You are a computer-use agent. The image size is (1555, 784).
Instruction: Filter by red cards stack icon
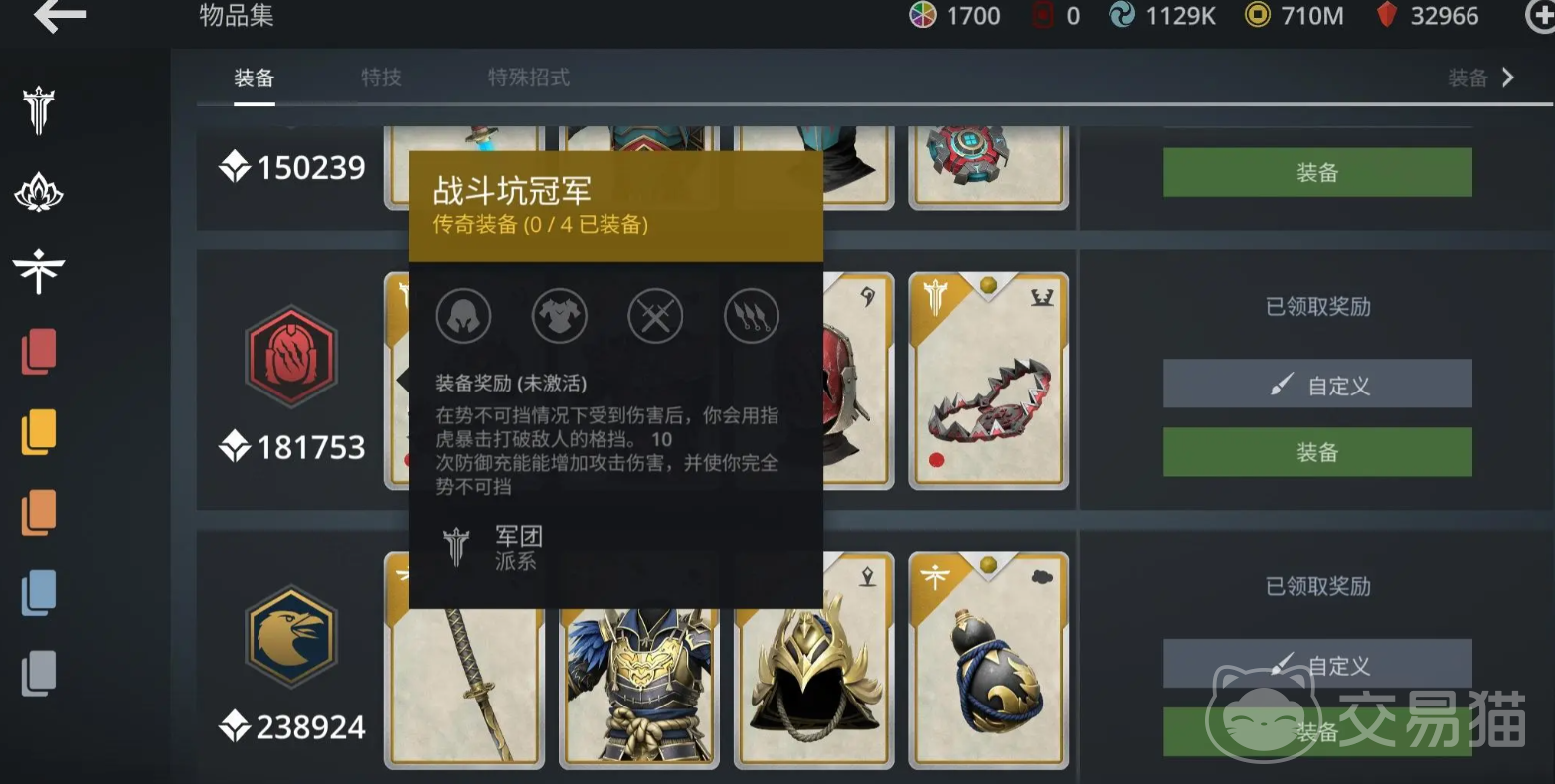coord(39,352)
